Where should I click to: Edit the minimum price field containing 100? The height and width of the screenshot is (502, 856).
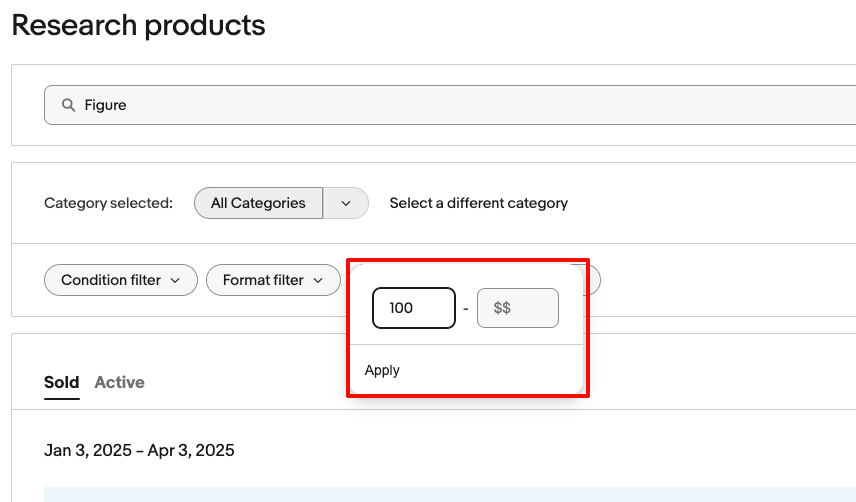click(414, 308)
